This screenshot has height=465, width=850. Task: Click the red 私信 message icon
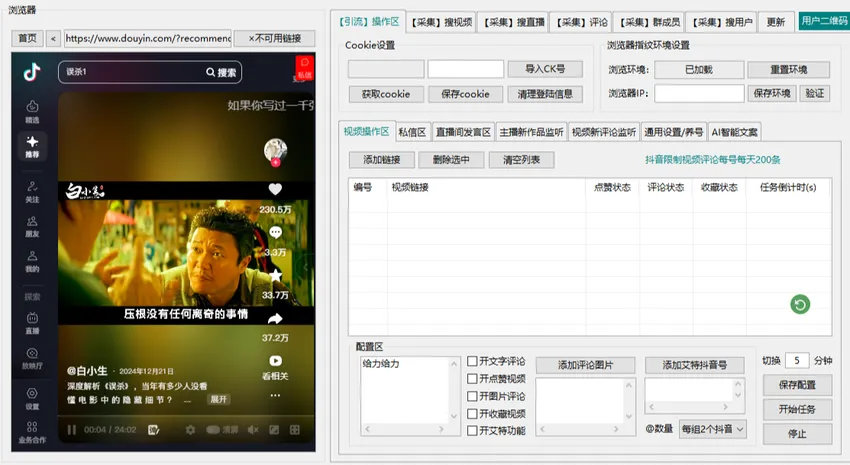point(305,68)
